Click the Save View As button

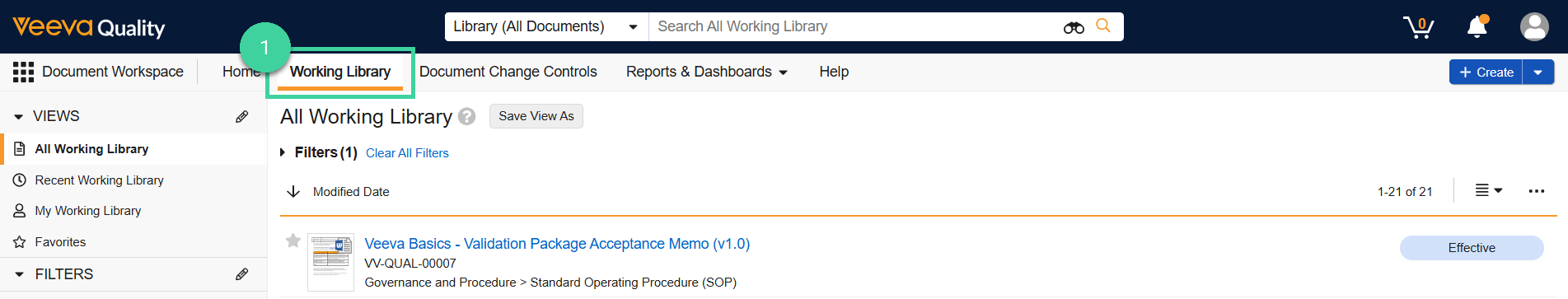tap(536, 116)
